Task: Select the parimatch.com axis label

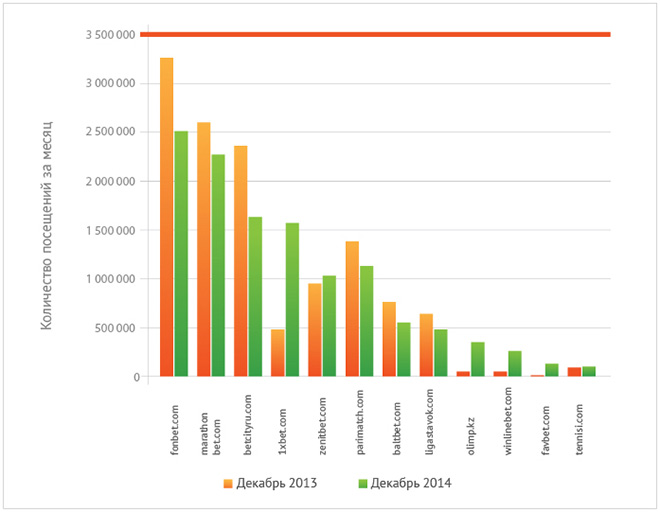Action: (360, 422)
